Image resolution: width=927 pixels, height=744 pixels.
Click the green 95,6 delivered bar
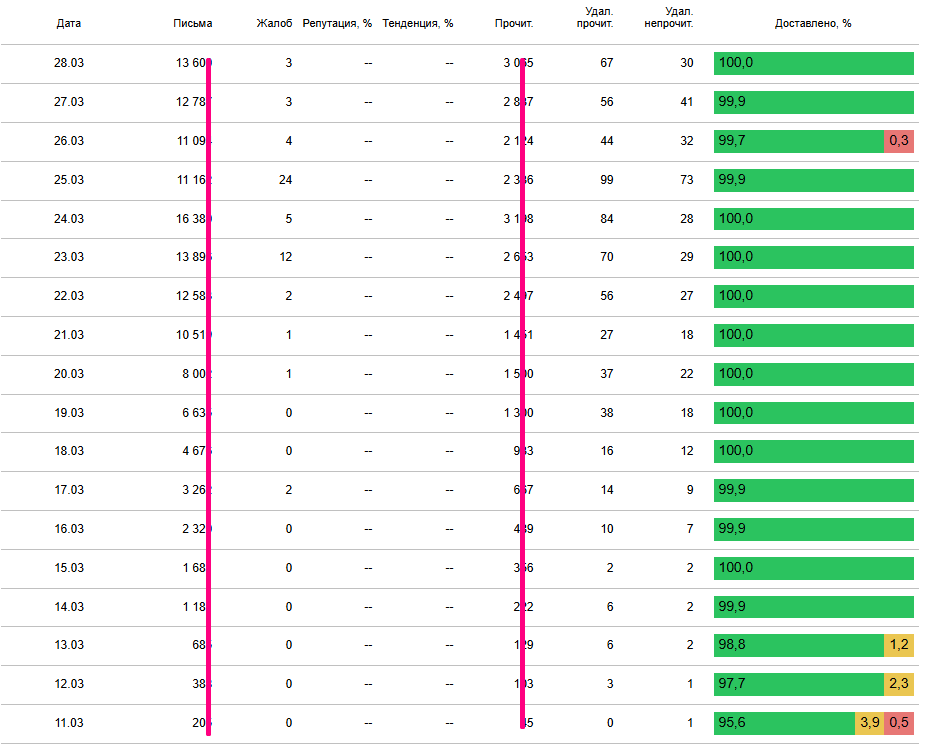pyautogui.click(x=783, y=722)
